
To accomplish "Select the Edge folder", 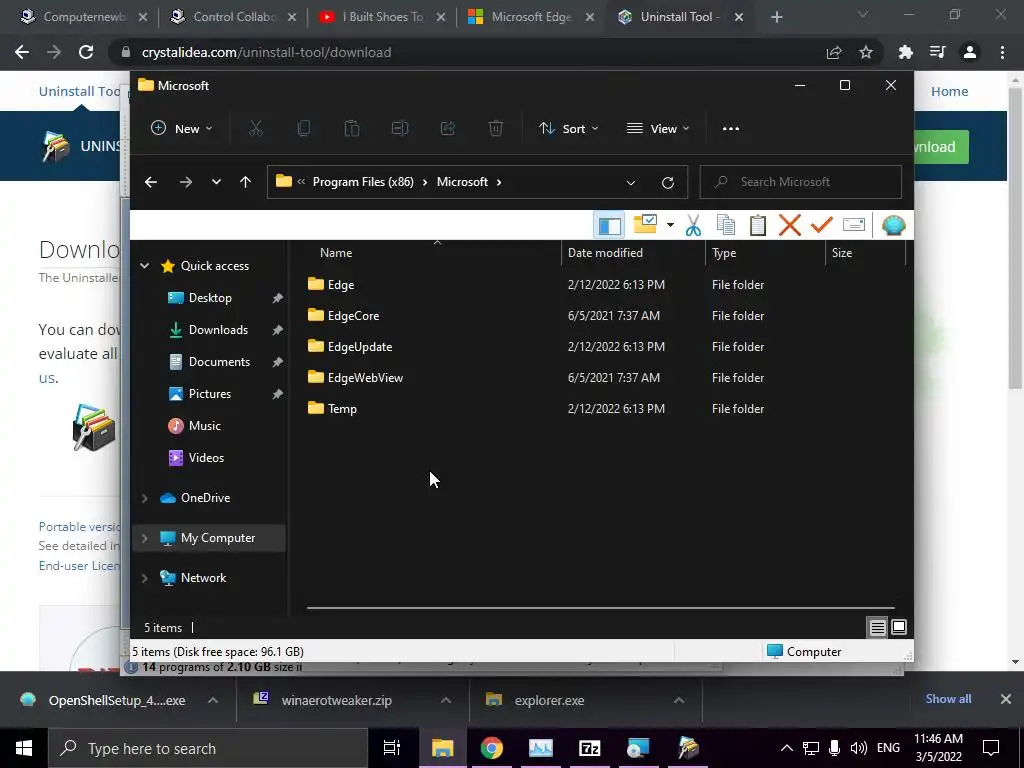I will (331, 285).
